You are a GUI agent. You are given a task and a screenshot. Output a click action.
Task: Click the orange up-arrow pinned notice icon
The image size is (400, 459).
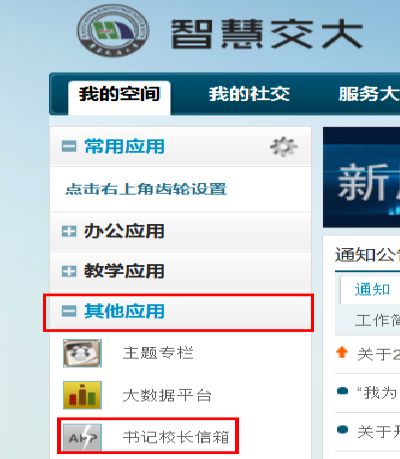342,352
